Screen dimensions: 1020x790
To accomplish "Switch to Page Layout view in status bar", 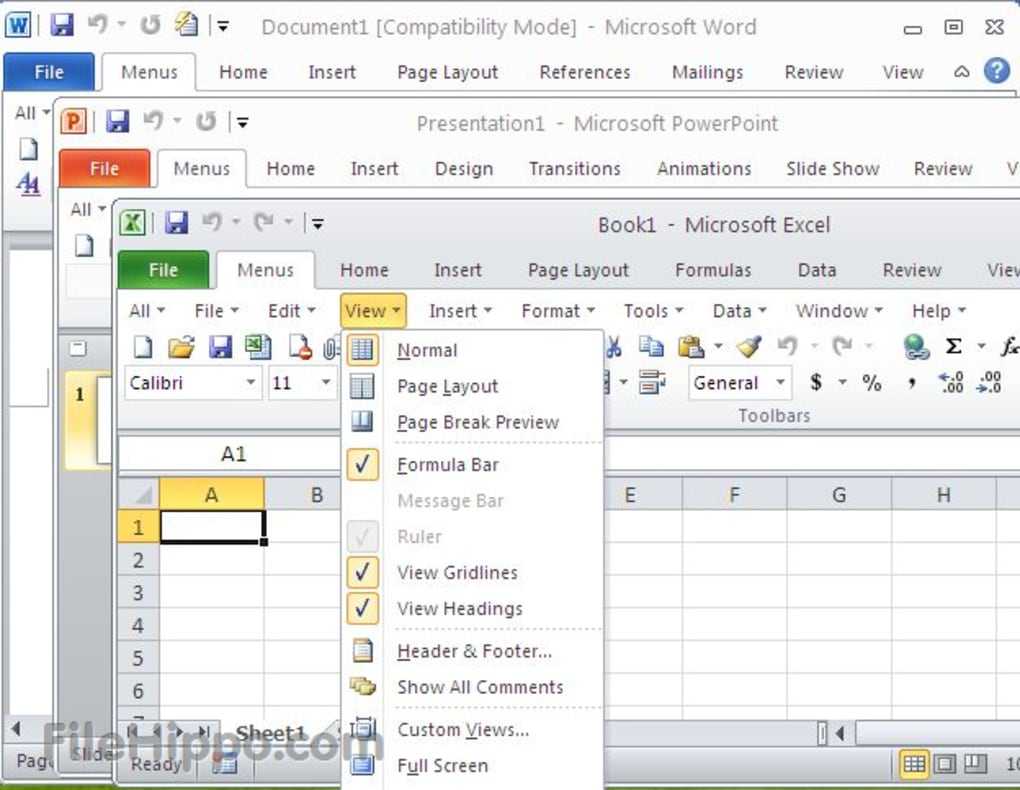I will click(944, 765).
